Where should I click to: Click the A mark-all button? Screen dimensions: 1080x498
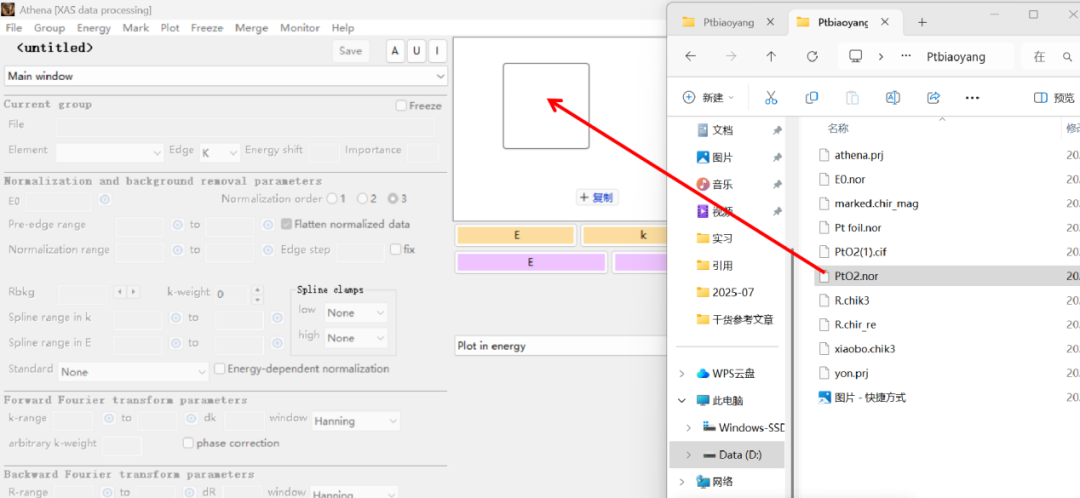(395, 51)
